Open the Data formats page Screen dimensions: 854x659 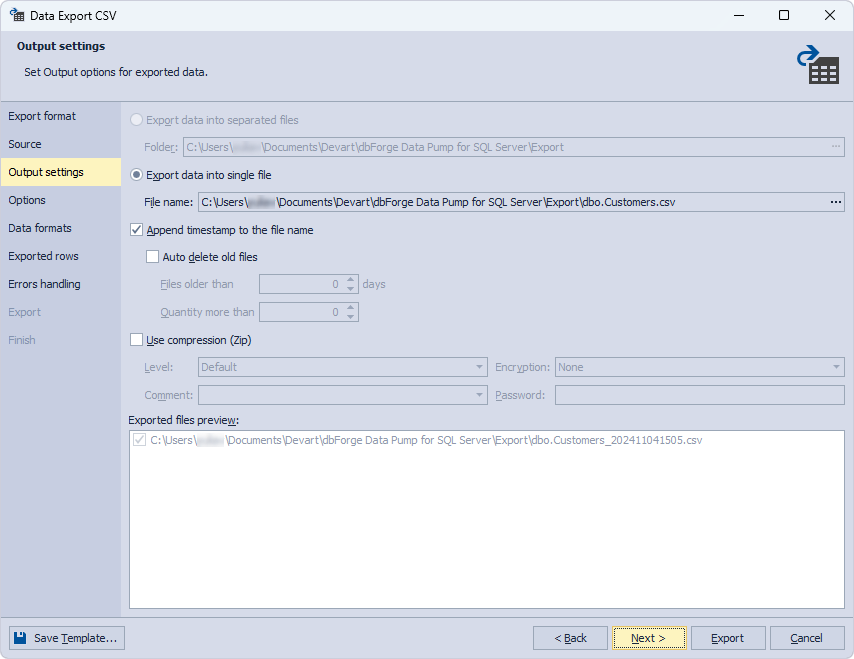60,228
